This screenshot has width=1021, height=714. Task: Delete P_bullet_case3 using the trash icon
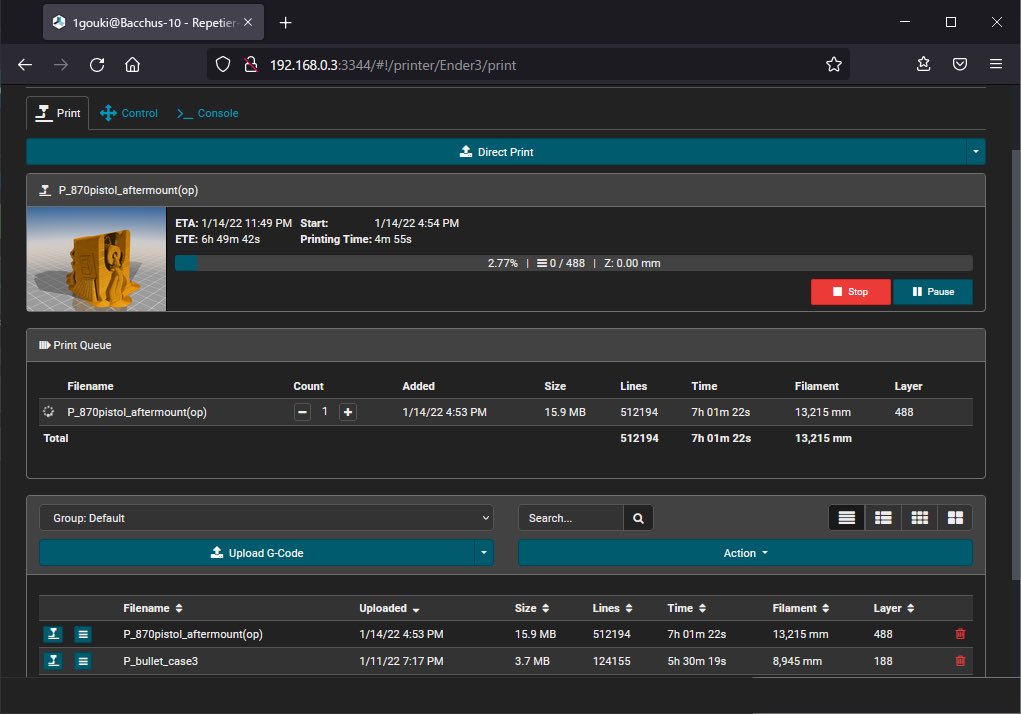point(959,661)
